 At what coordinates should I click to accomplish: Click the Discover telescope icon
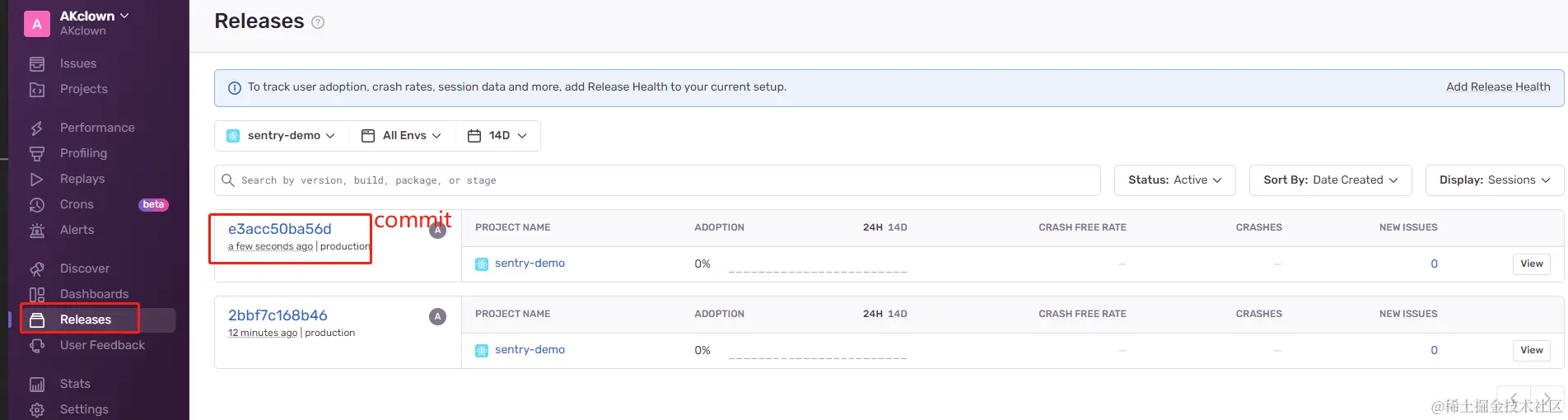[x=37, y=268]
